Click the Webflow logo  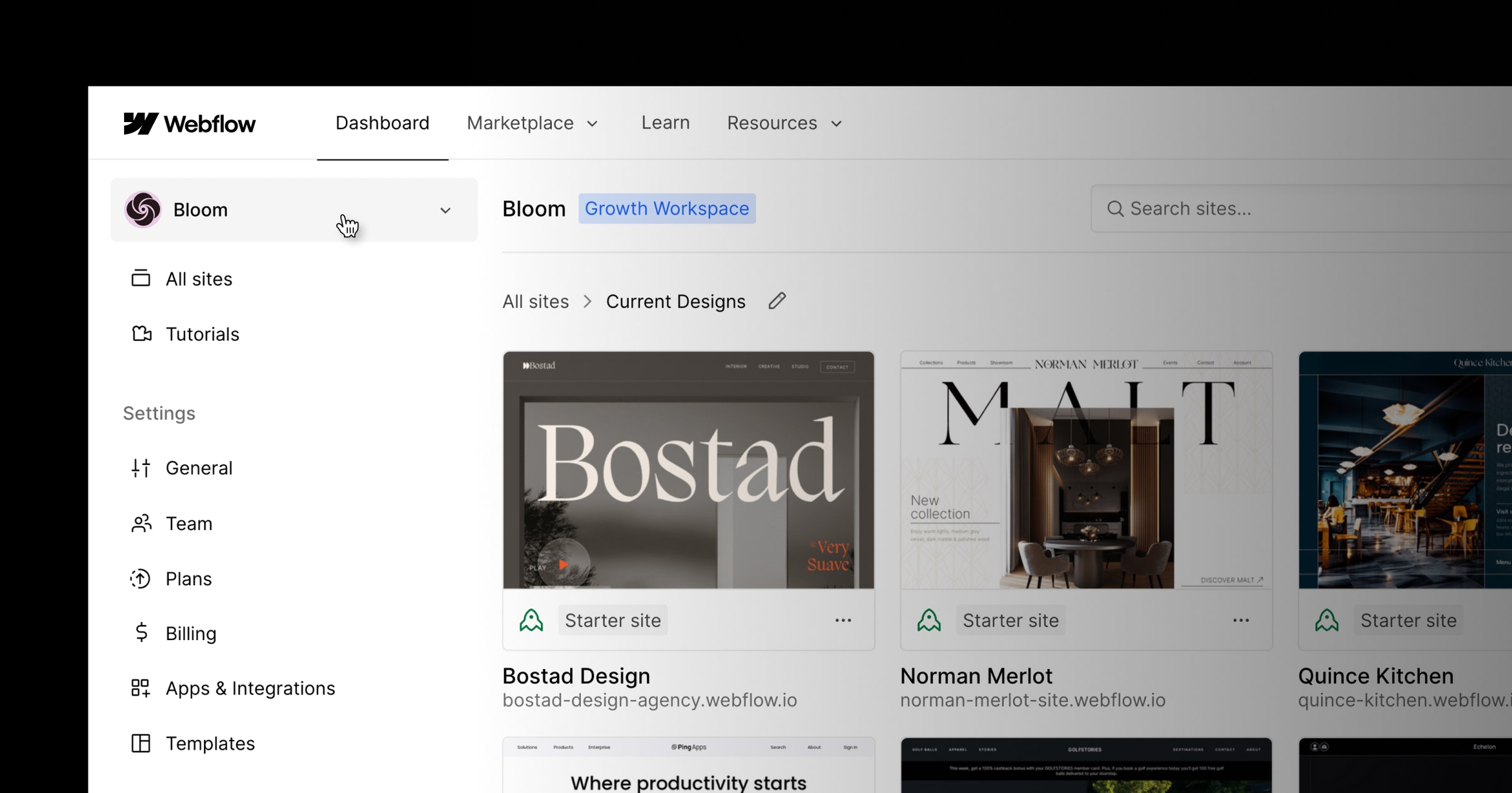(189, 123)
